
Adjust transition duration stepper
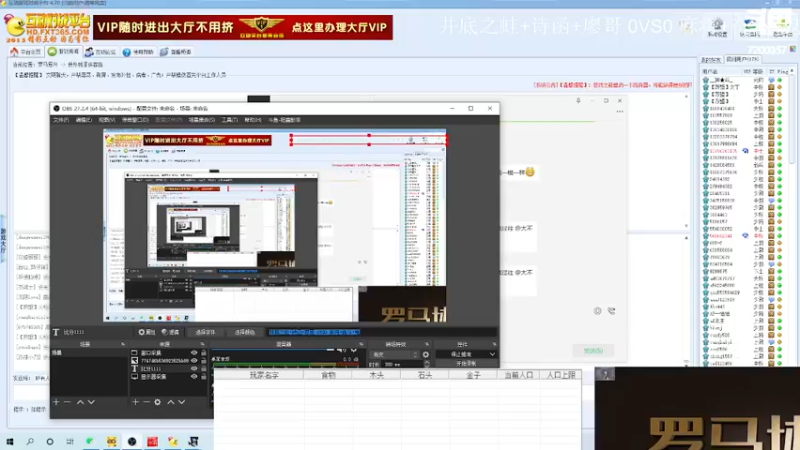point(427,364)
